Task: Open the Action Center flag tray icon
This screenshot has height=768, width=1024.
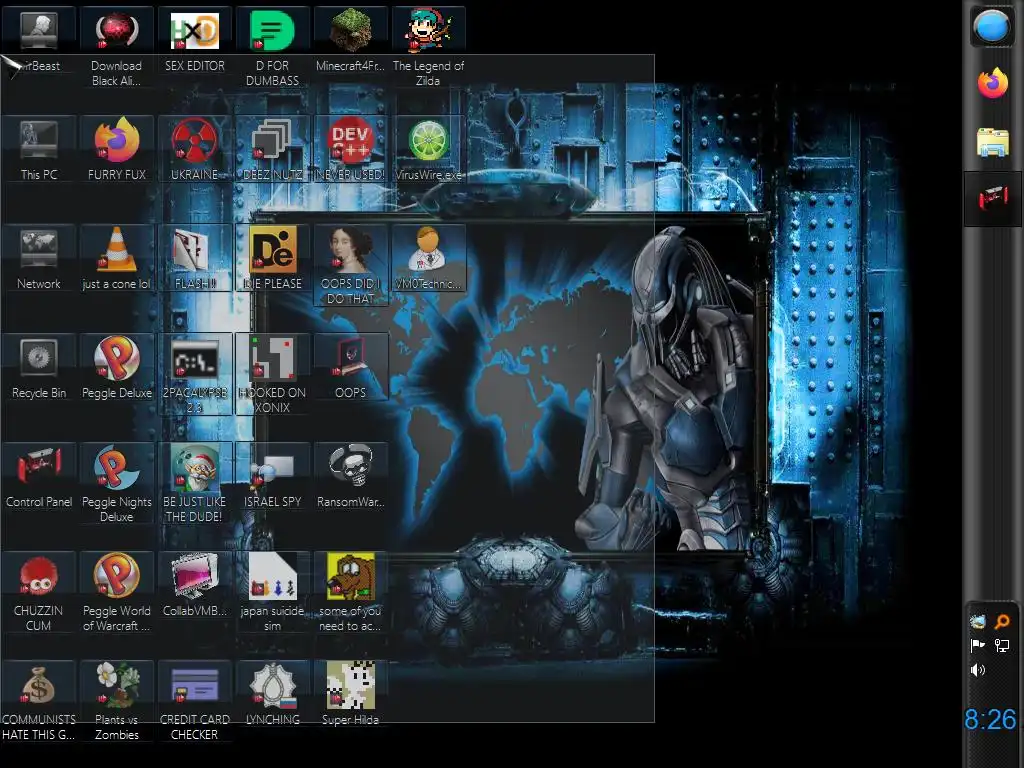Action: [978, 646]
